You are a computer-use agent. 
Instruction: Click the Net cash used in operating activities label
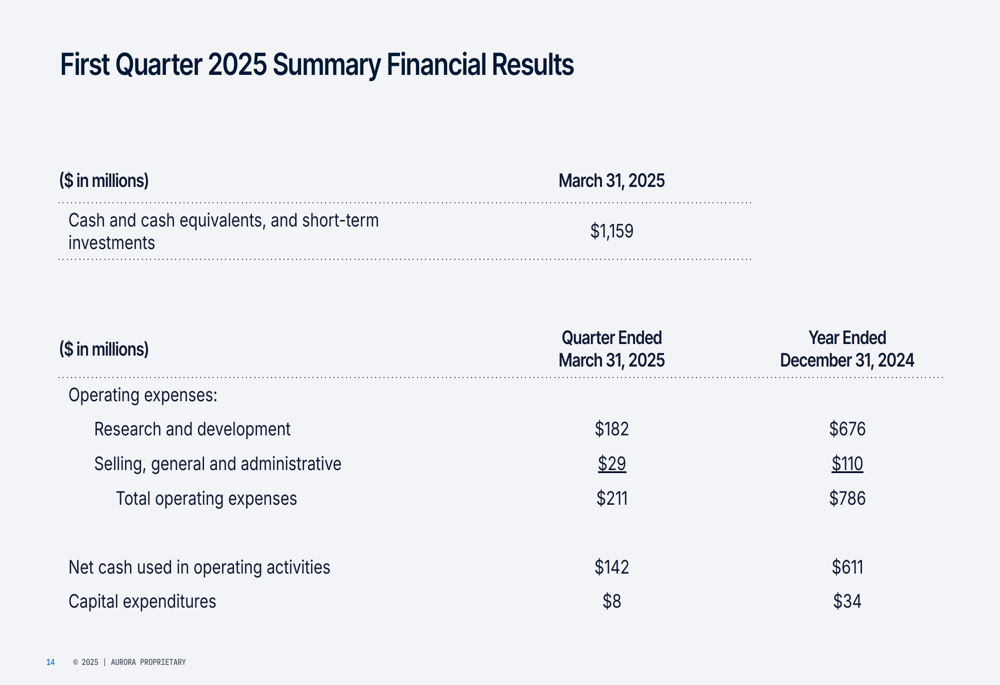199,568
